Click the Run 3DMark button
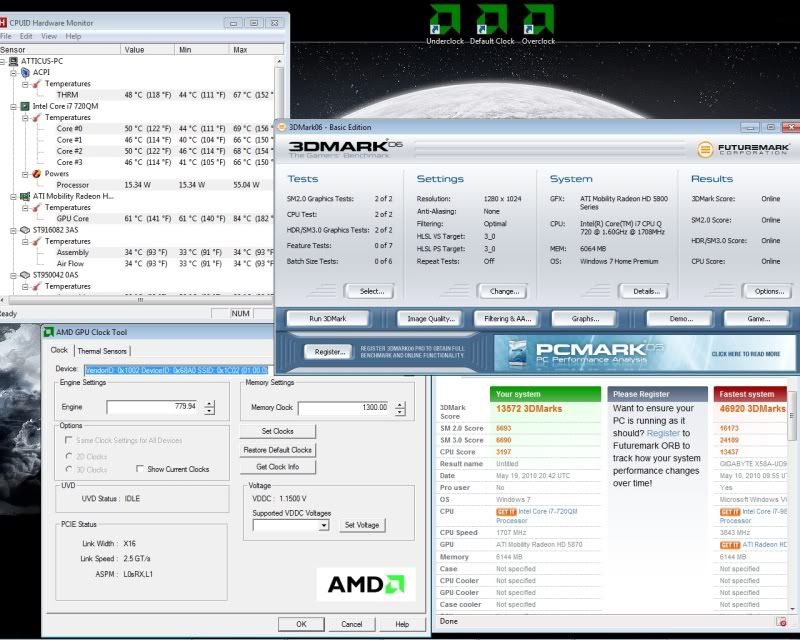Screen dimensions: 800x640 tap(328, 318)
